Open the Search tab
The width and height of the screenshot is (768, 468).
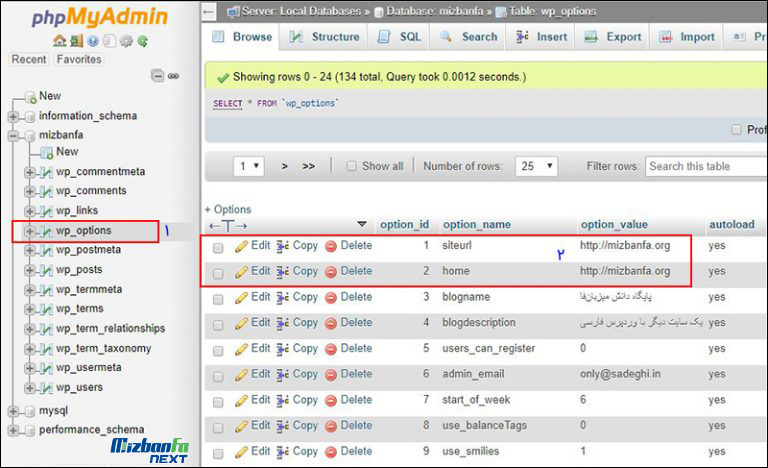click(469, 37)
